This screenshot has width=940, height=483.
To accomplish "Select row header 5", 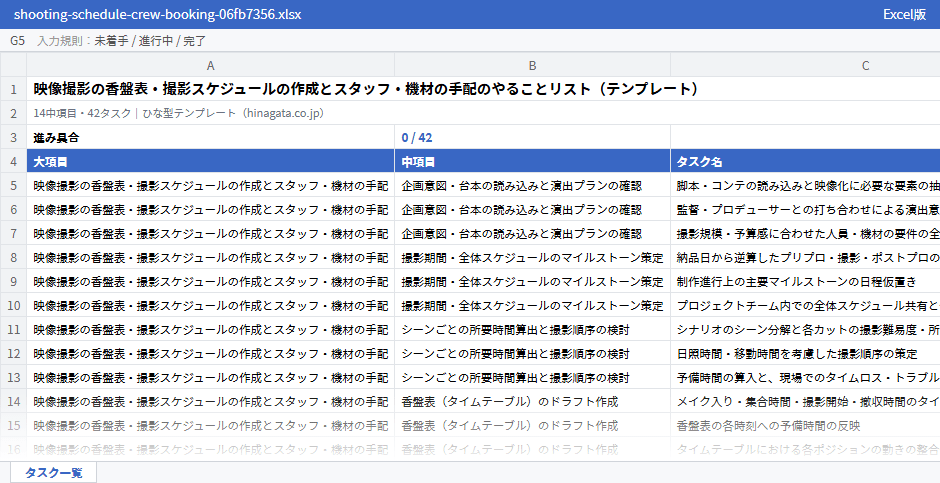I will point(13,186).
